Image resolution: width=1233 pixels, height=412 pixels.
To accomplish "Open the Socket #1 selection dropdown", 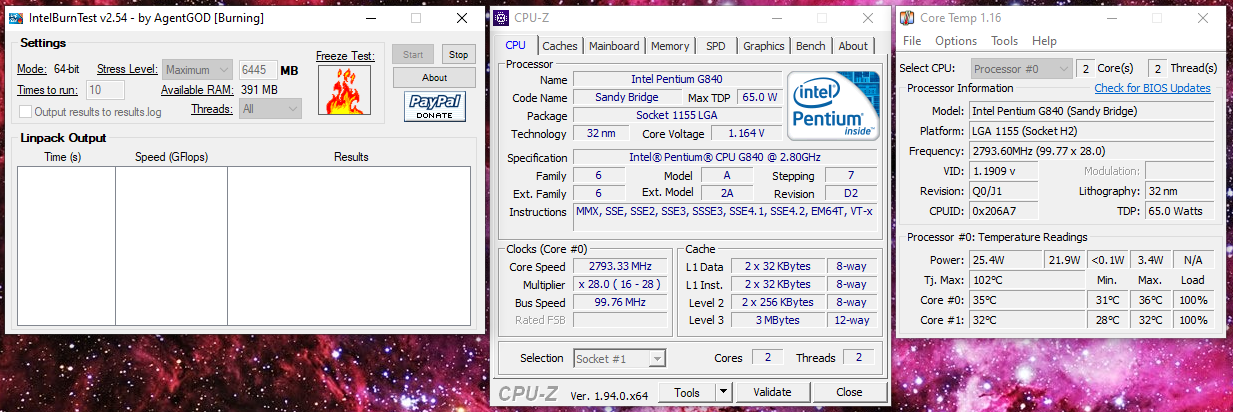I will [620, 358].
